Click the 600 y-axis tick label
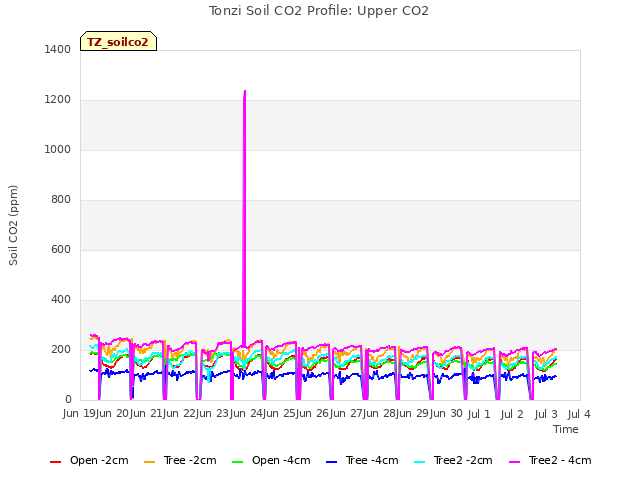This screenshot has height=480, width=640. tap(61, 249)
